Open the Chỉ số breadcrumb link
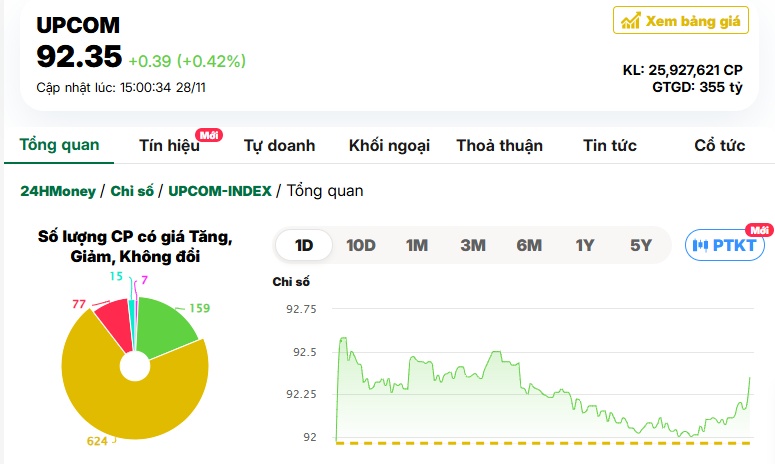Screen dimensions: 775x464 (131, 191)
